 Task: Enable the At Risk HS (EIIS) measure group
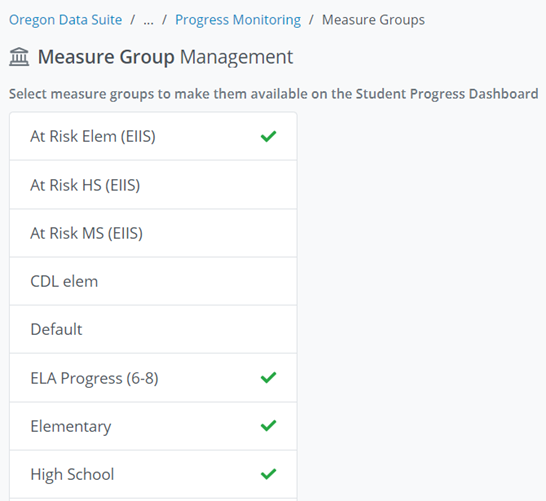[x=153, y=185]
